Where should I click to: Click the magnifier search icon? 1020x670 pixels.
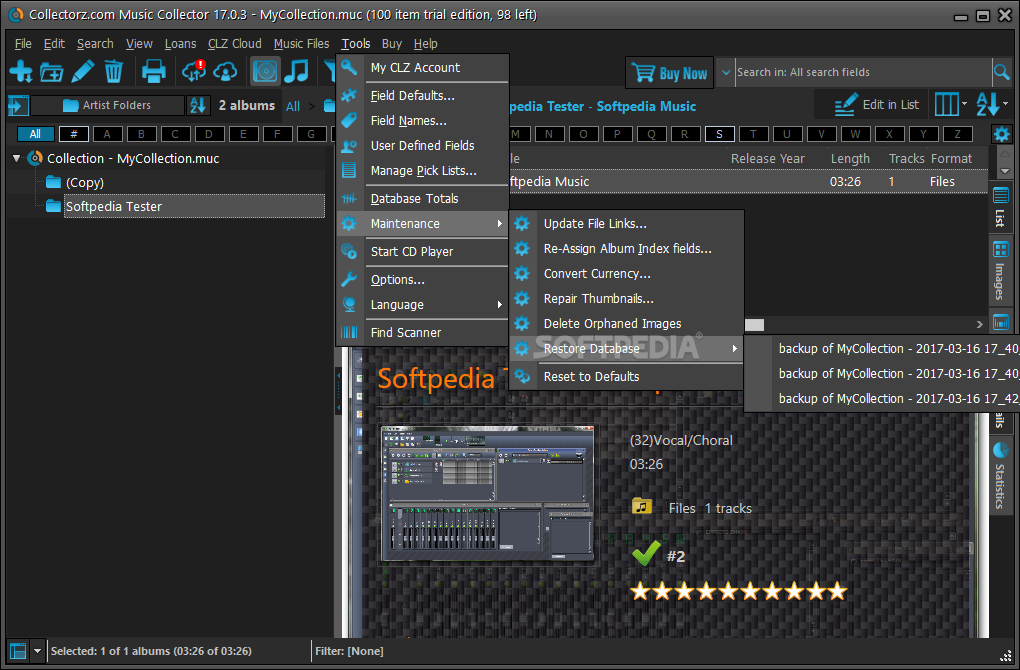(1002, 72)
